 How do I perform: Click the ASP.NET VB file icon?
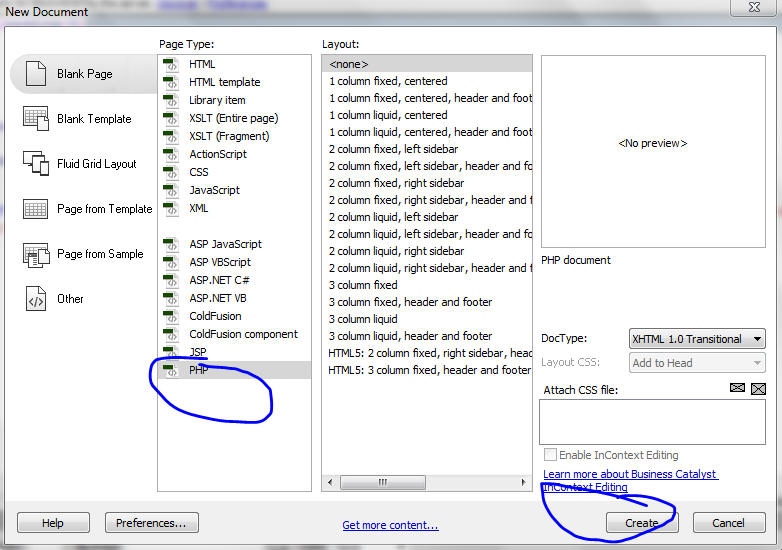tap(171, 298)
